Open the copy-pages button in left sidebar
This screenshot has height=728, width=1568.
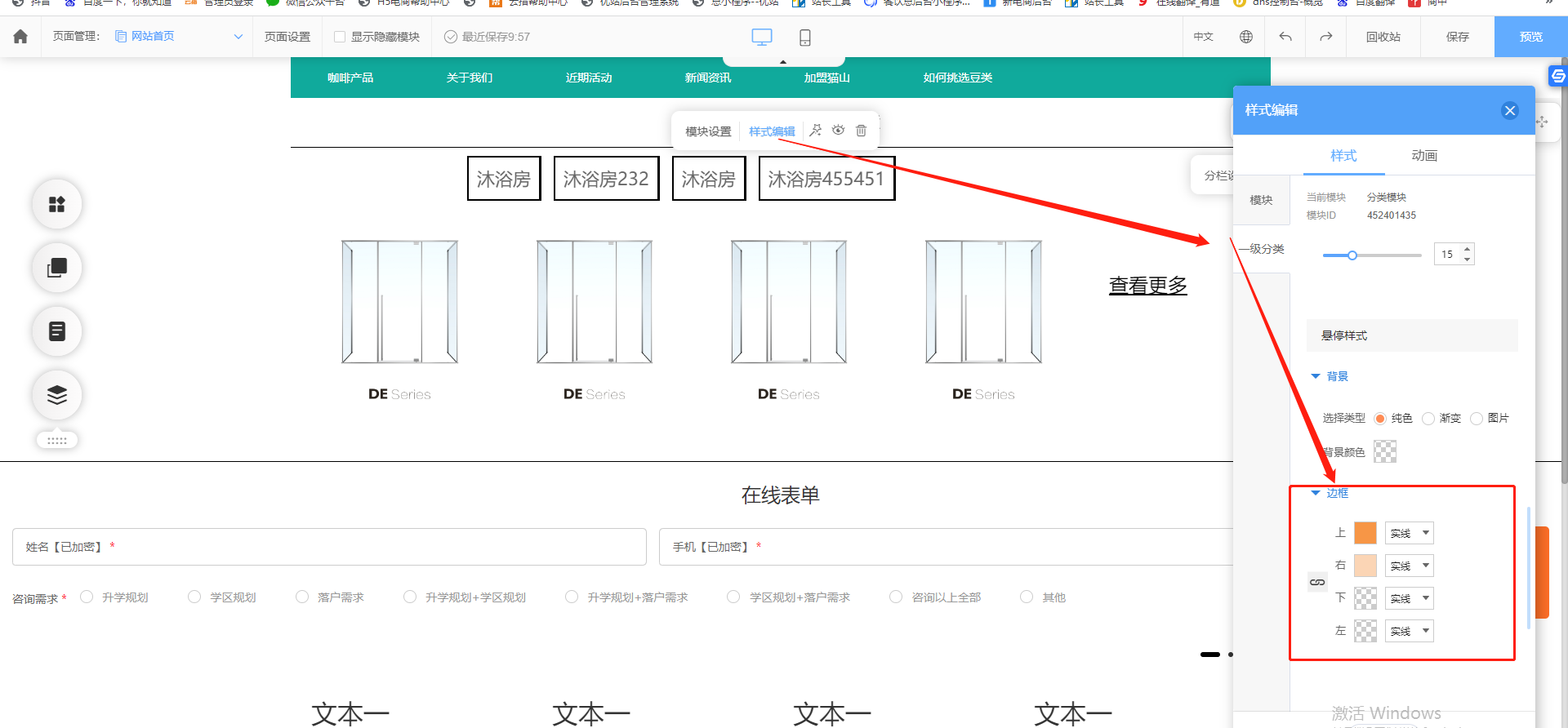coord(57,268)
